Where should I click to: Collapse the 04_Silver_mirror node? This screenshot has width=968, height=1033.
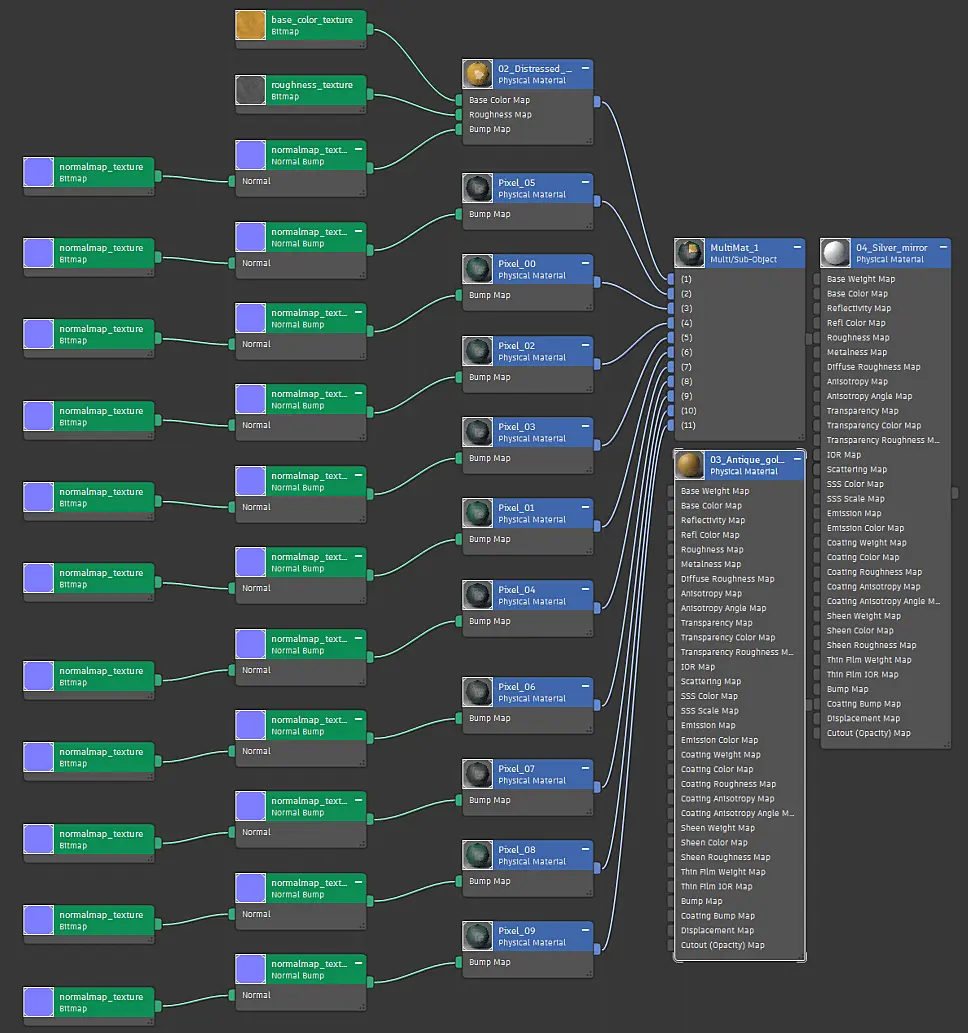pyautogui.click(x=943, y=247)
